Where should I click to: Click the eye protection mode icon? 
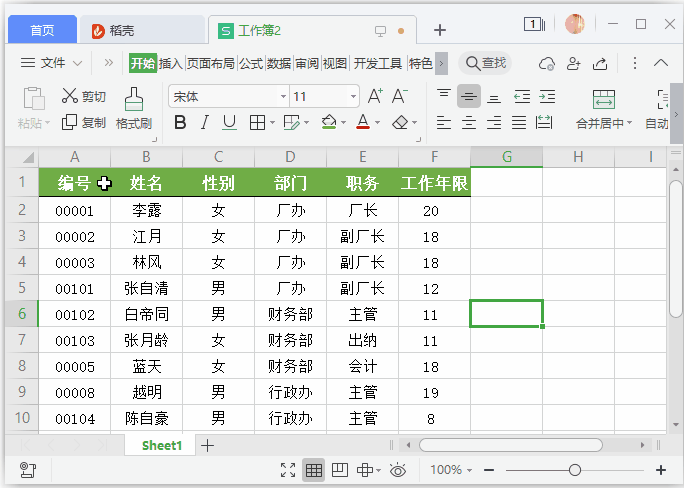[398, 470]
